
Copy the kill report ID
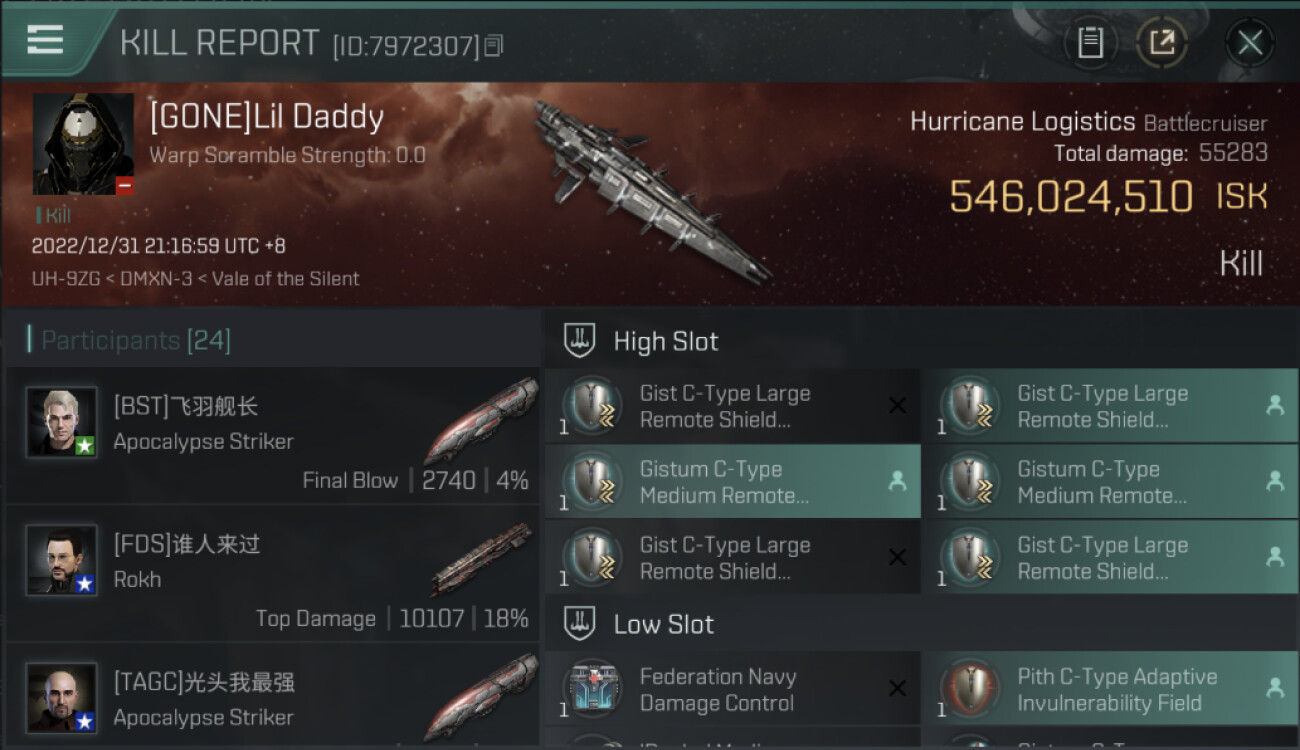494,45
